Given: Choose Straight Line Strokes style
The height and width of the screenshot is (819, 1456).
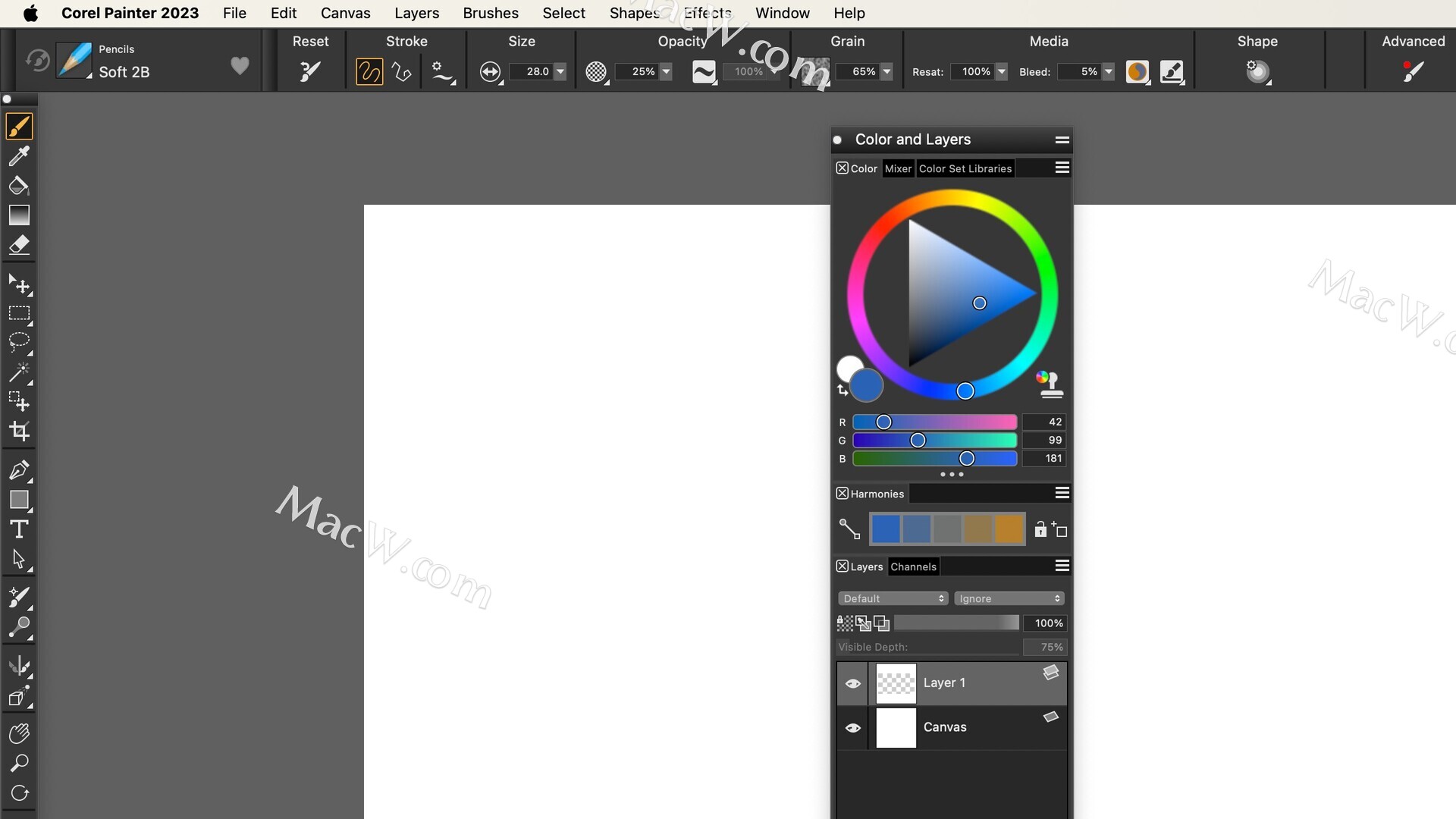Looking at the screenshot, I should click(401, 71).
